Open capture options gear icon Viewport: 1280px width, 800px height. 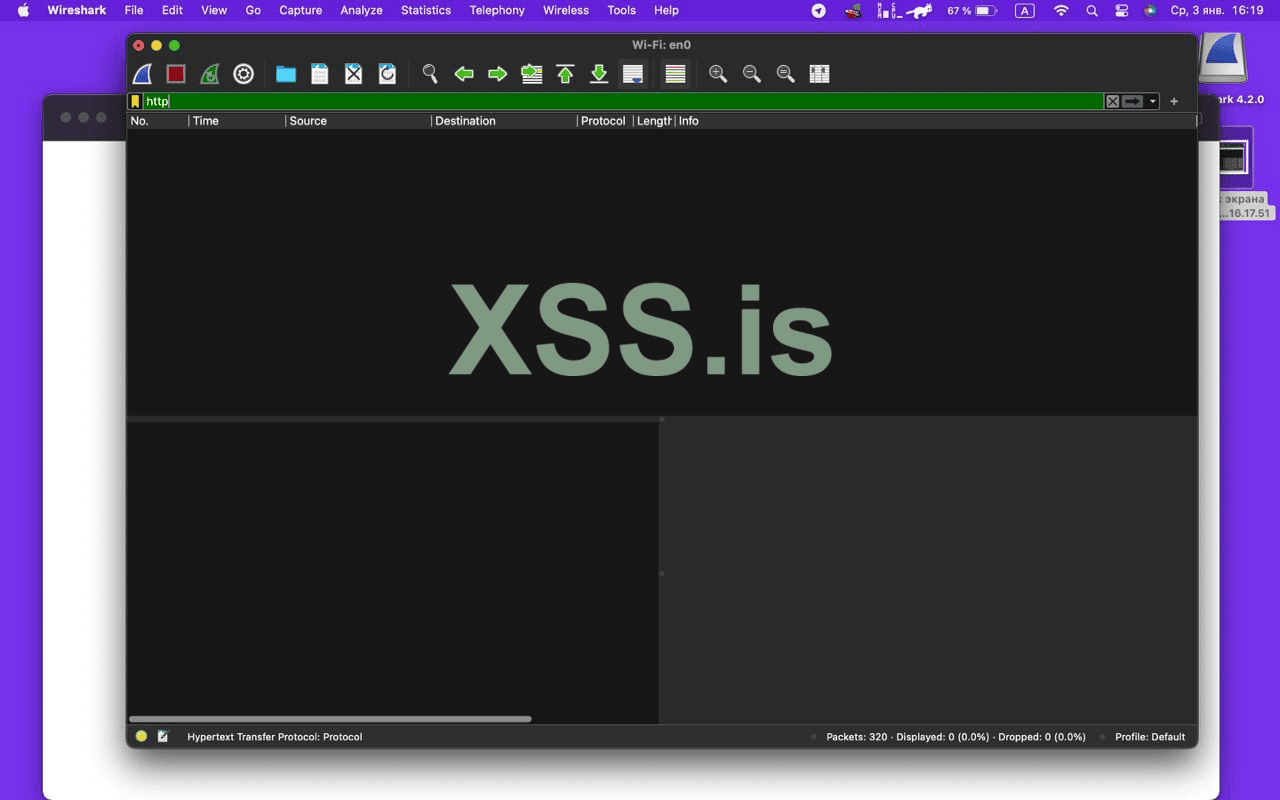243,74
